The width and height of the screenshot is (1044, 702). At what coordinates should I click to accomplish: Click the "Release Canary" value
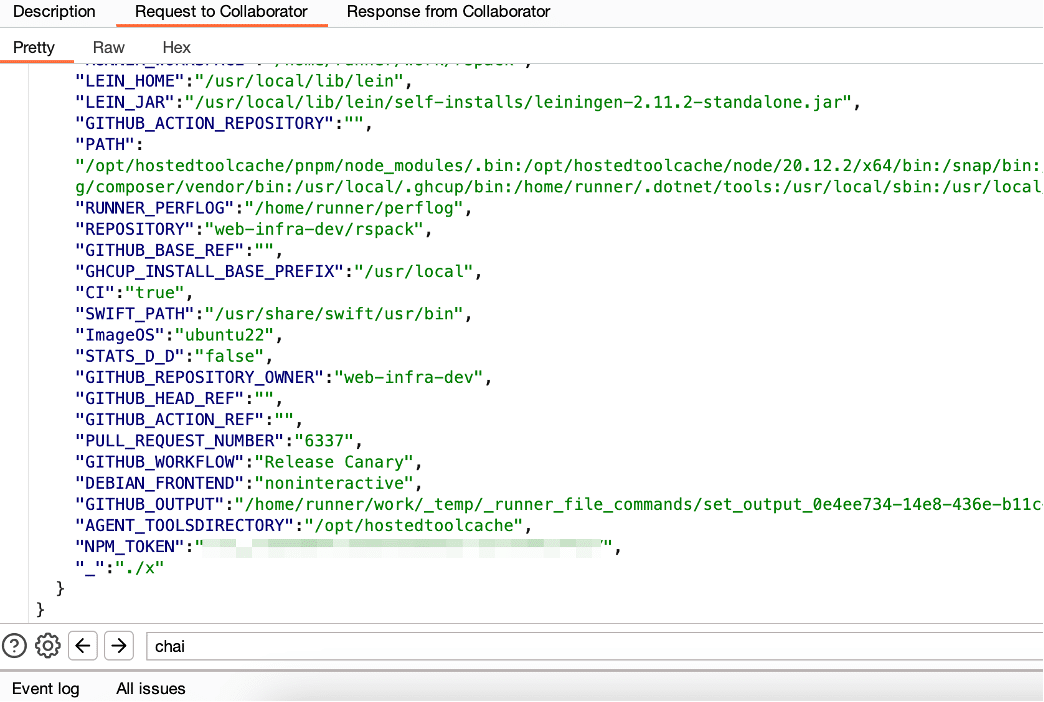[334, 463]
